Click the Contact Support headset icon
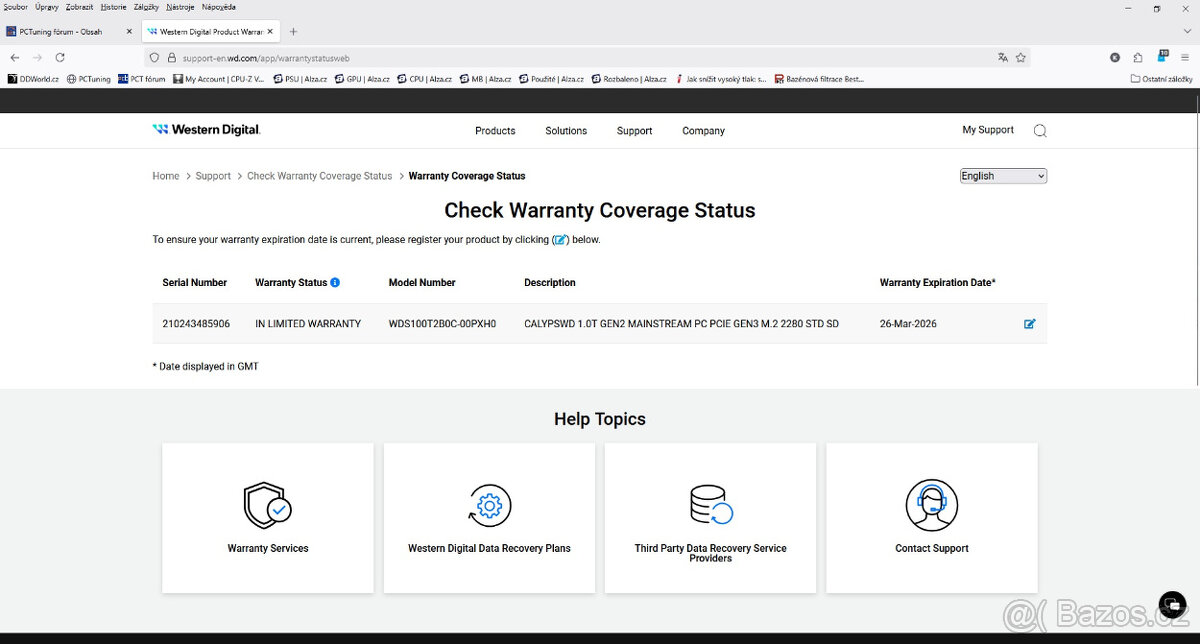Viewport: 1200px width, 644px height. [931, 505]
